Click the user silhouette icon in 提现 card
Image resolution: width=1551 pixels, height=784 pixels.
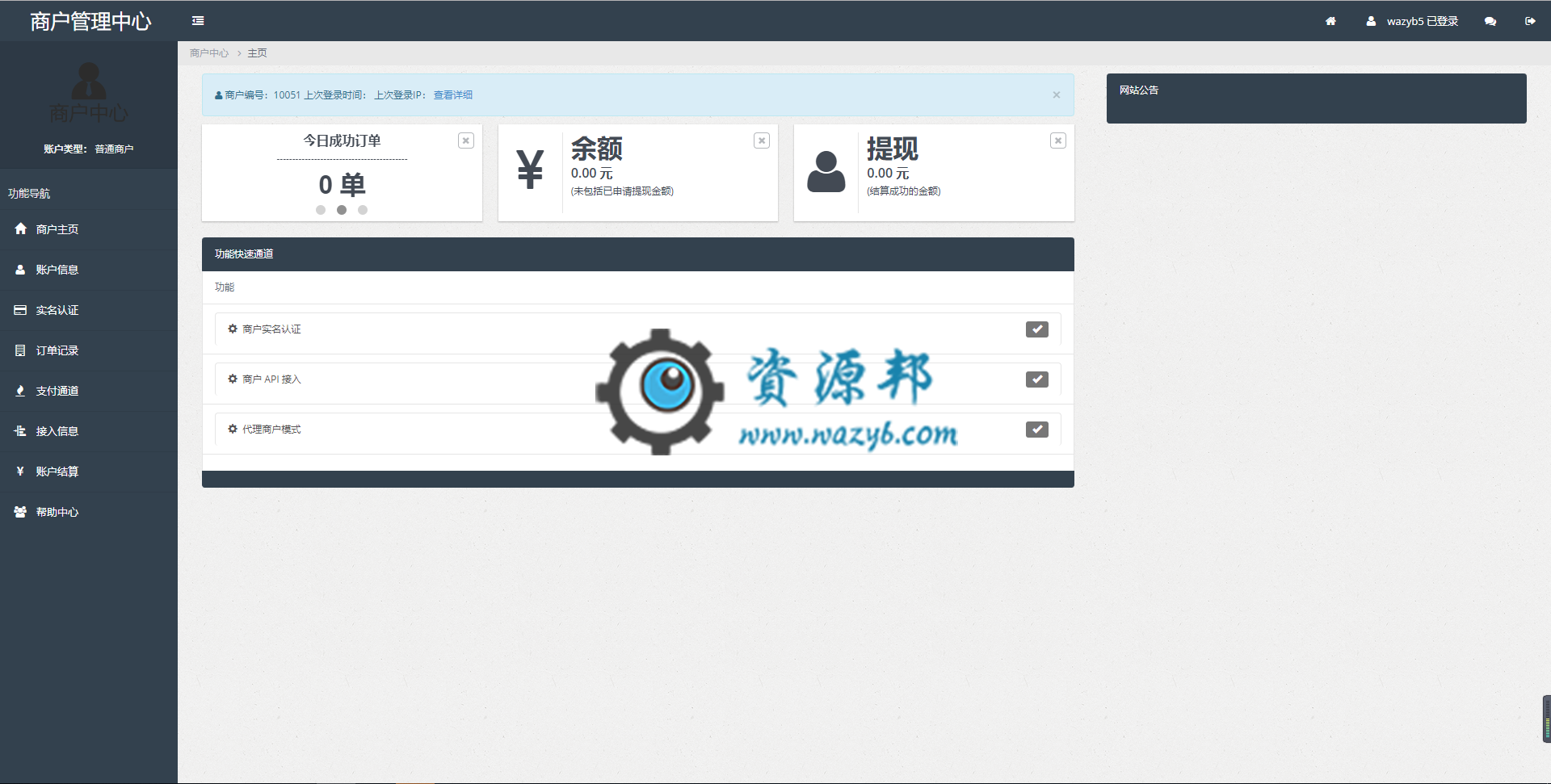point(826,171)
